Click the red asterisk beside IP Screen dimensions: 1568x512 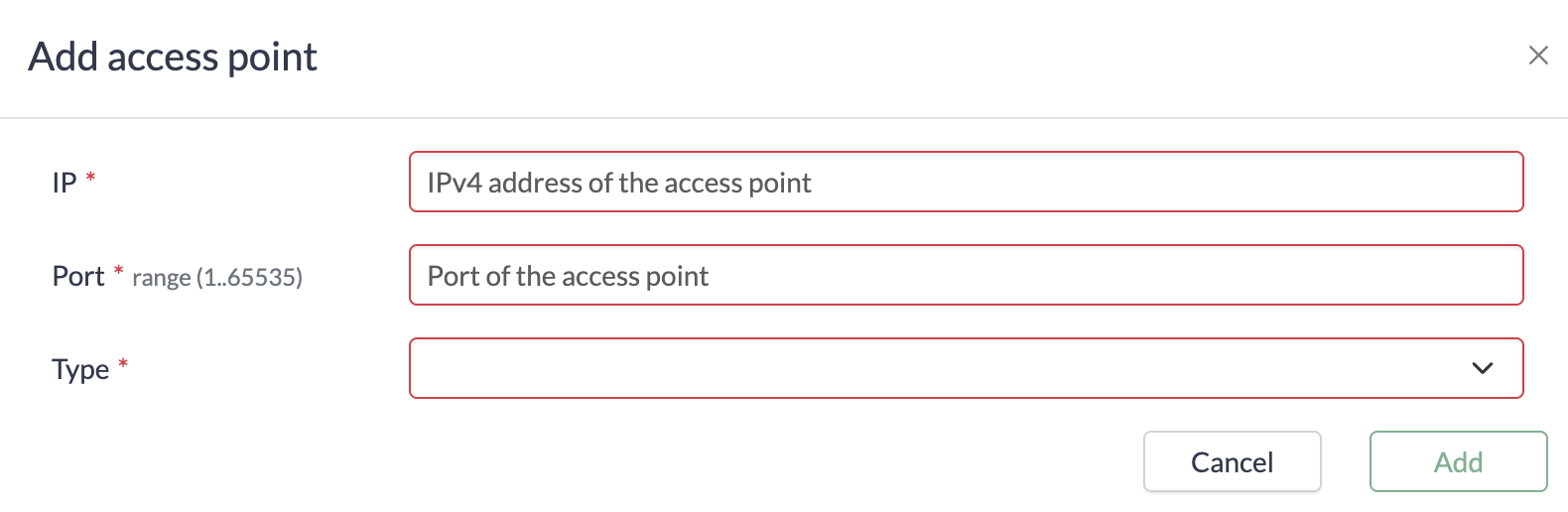(x=91, y=178)
